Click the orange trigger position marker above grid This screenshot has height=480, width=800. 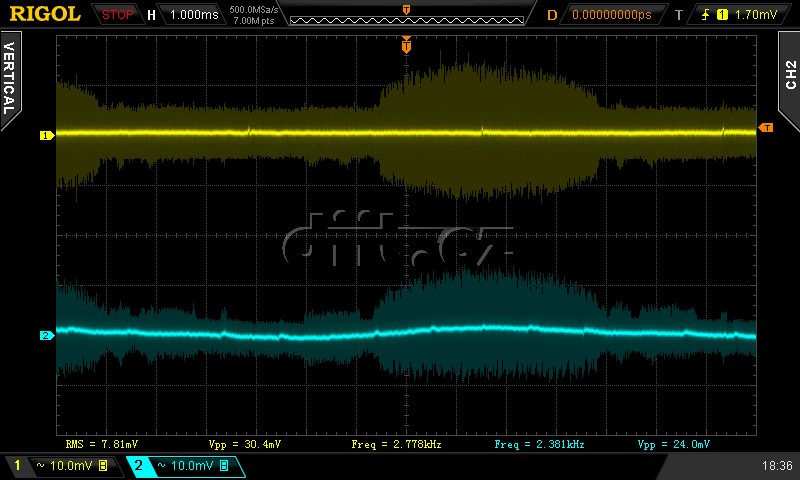click(406, 45)
